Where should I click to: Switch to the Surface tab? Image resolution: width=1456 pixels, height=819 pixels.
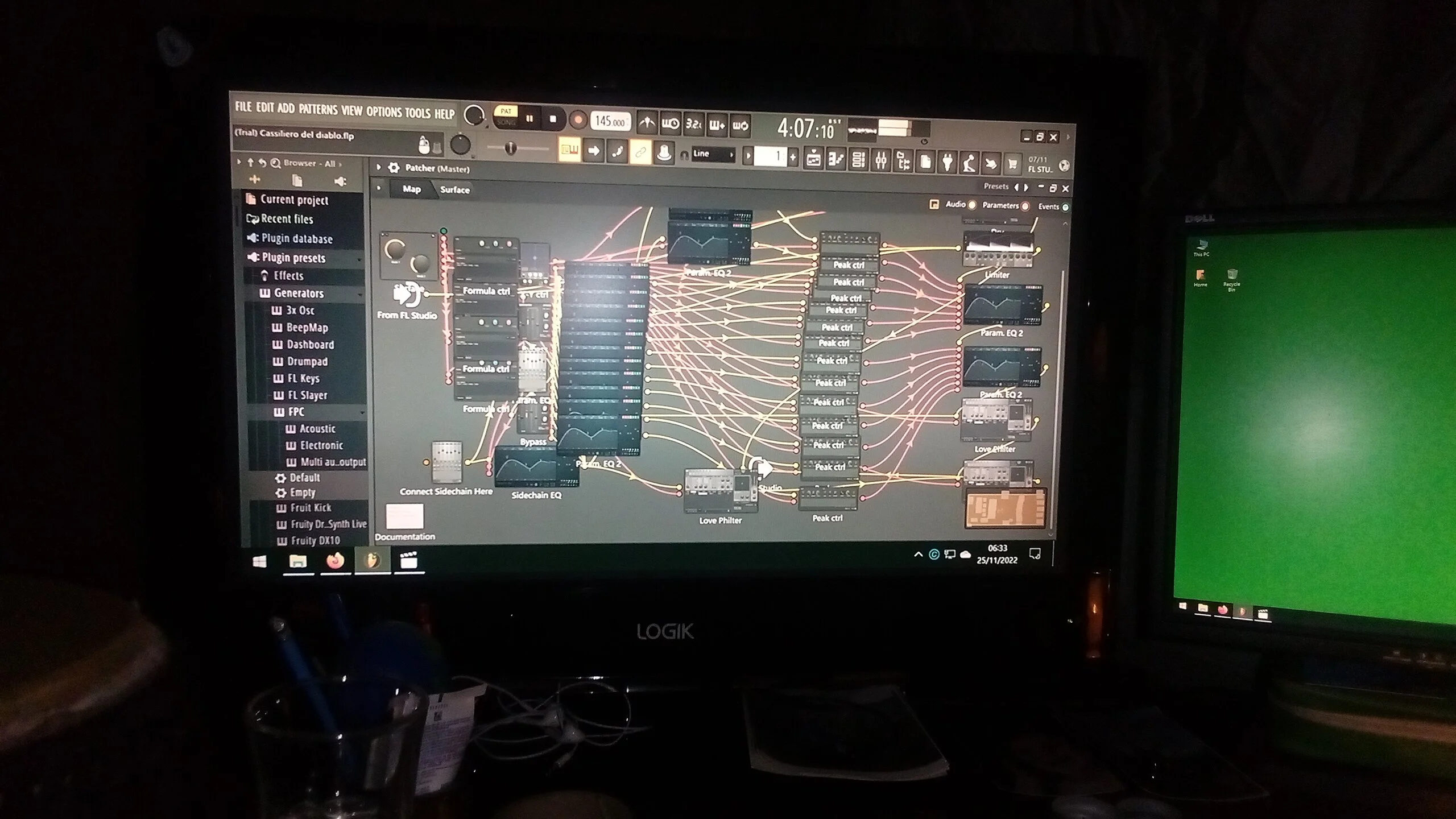coord(454,190)
